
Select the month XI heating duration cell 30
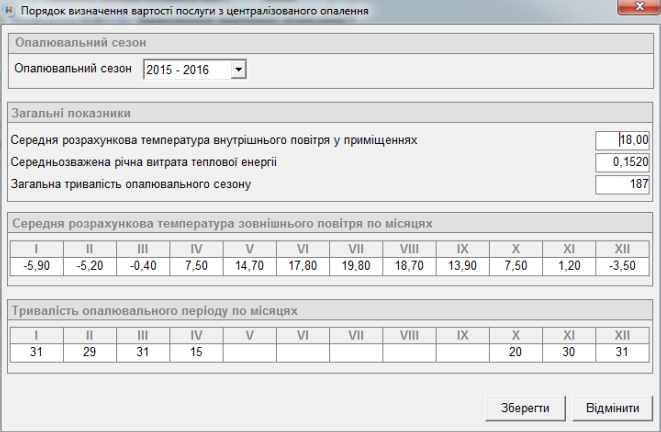click(x=569, y=351)
